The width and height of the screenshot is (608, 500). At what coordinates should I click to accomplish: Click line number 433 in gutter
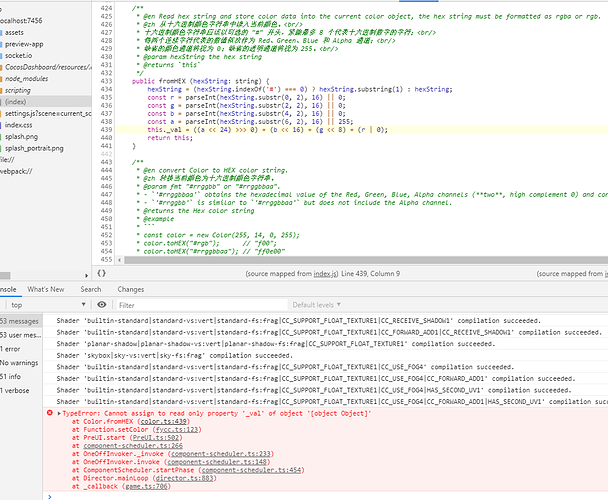106,81
